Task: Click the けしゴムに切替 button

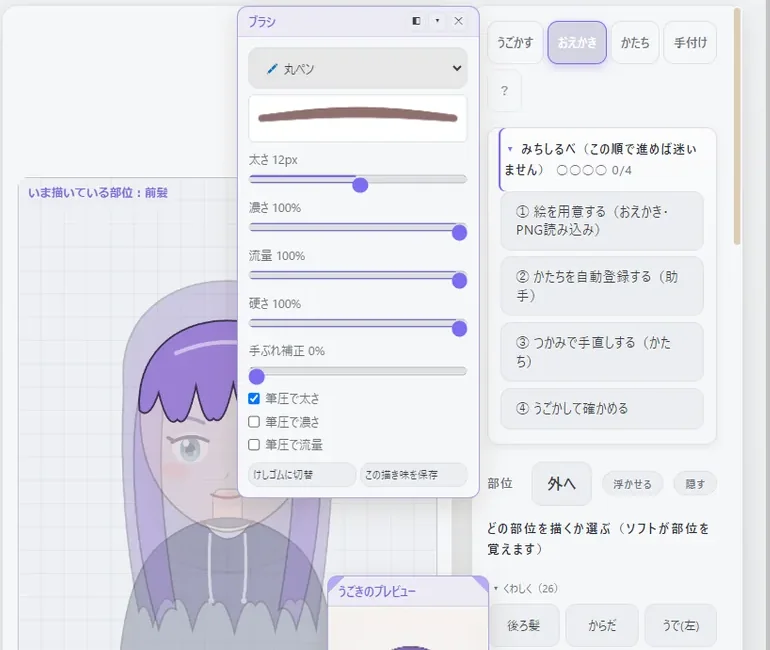Action: tap(302, 475)
